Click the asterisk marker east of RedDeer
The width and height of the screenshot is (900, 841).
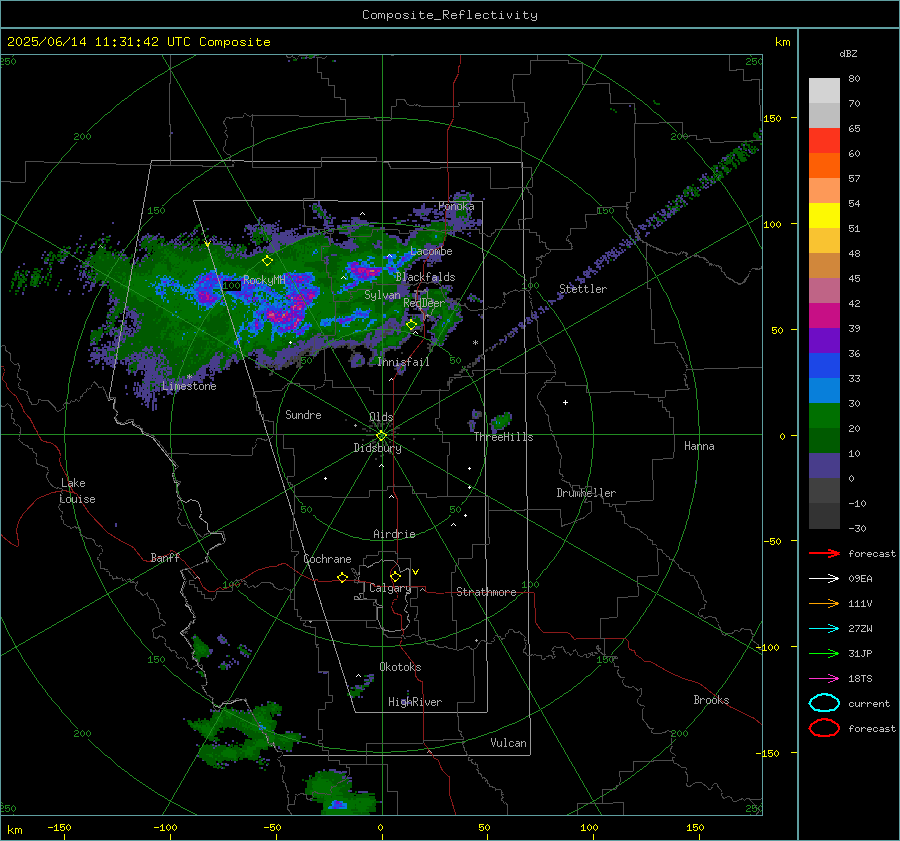pyautogui.click(x=475, y=343)
